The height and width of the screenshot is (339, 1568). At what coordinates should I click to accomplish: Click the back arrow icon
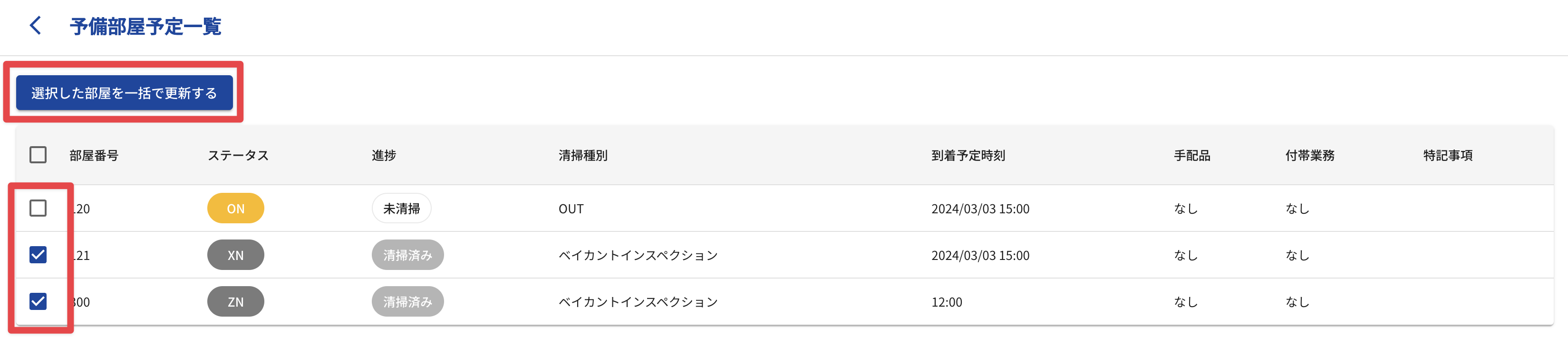[36, 26]
